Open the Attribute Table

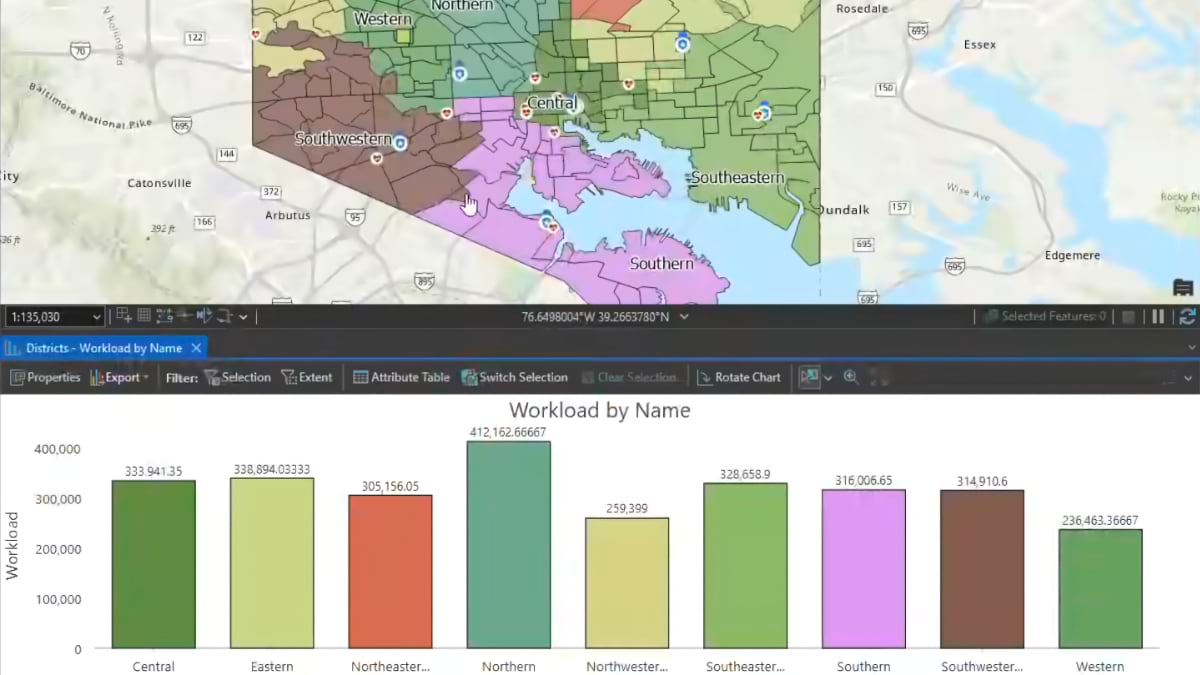401,377
